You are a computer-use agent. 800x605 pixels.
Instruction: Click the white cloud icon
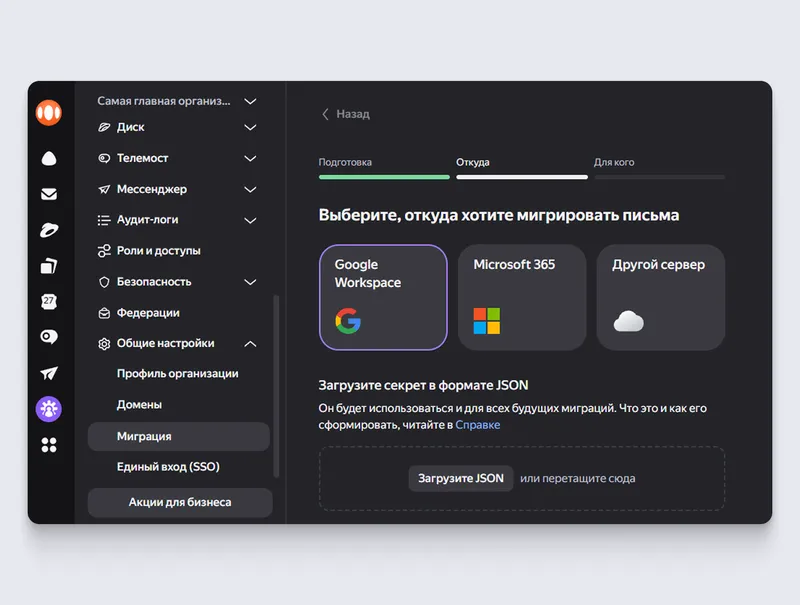(629, 321)
